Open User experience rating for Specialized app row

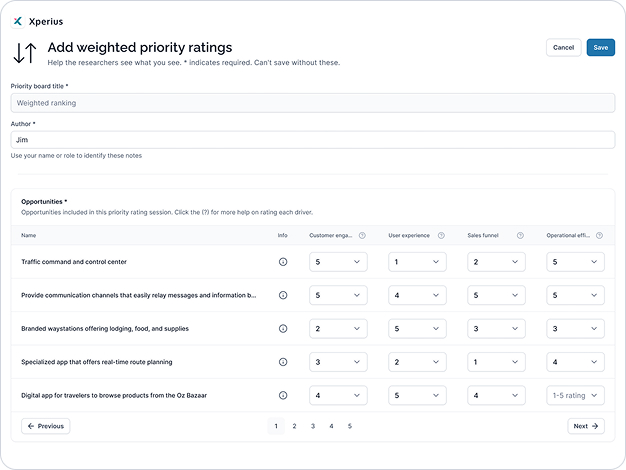(x=417, y=362)
